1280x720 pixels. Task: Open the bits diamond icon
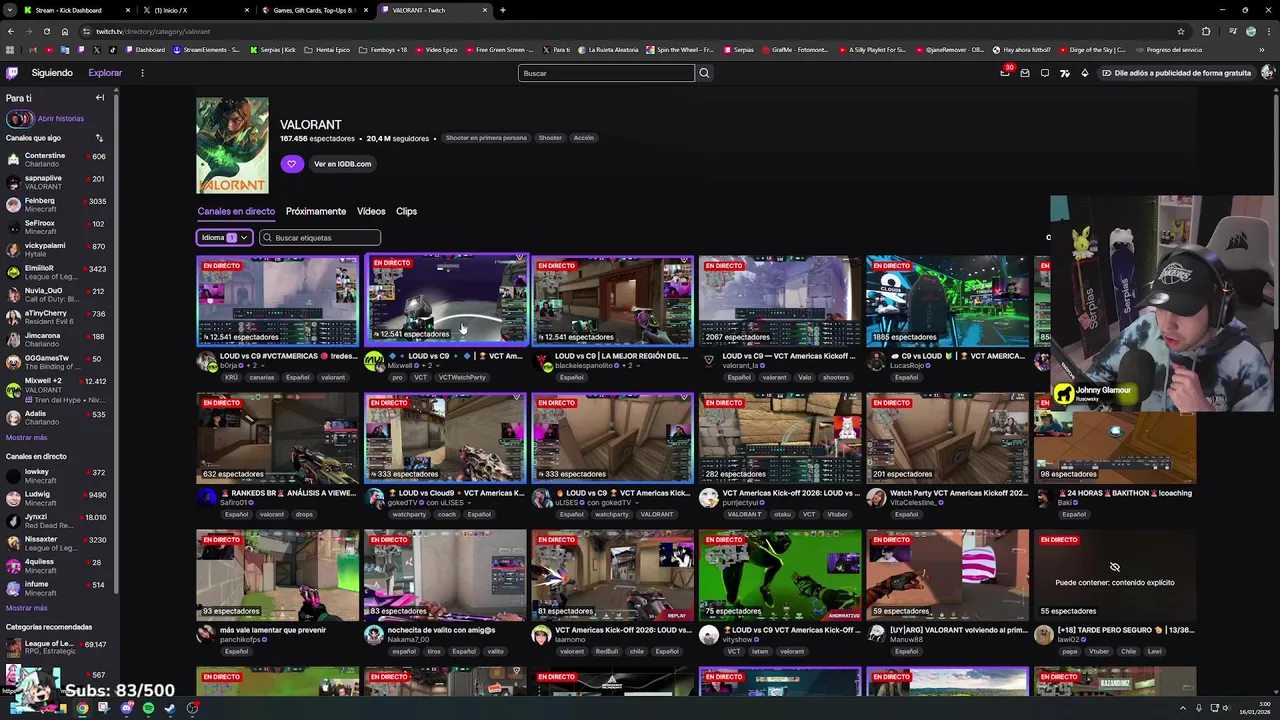point(1085,73)
